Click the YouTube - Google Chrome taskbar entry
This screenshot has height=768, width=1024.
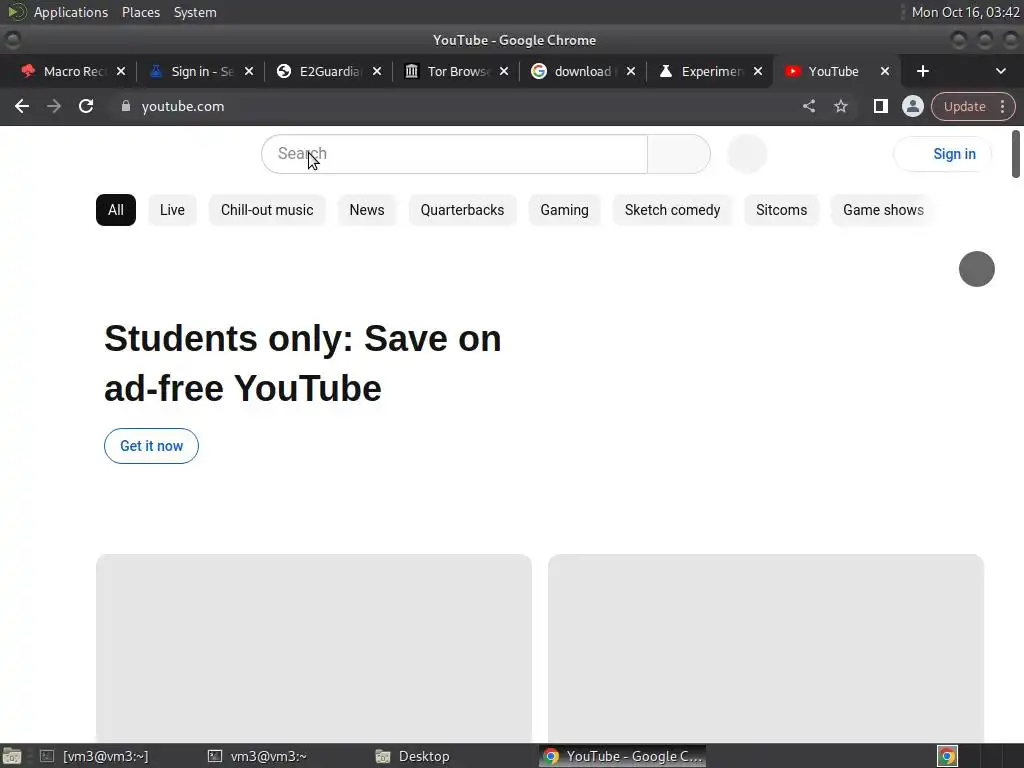coord(622,756)
